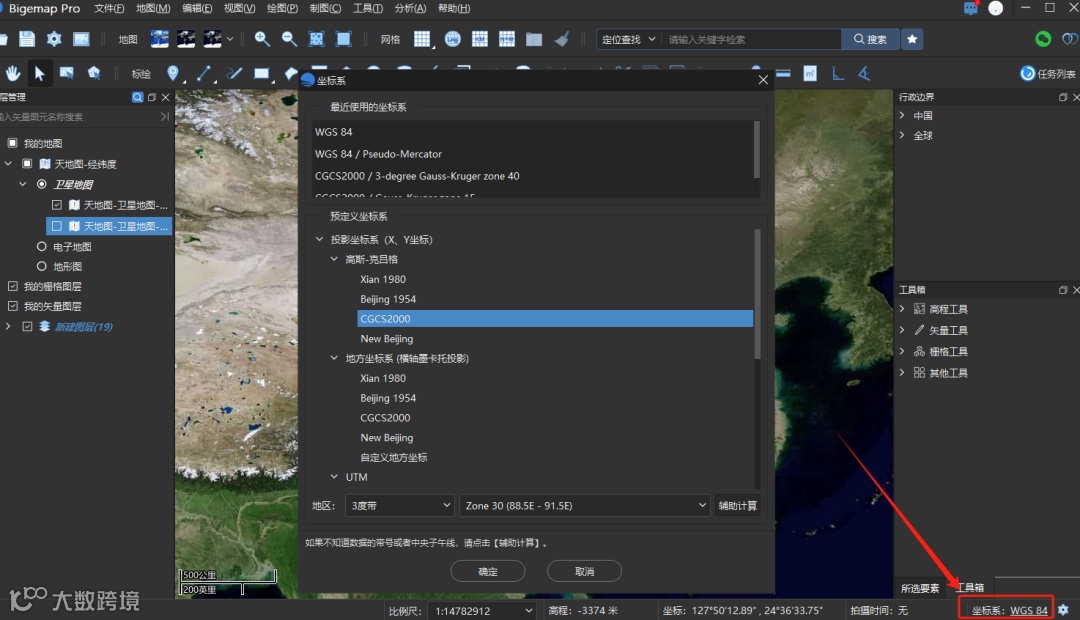Screen dimensions: 1080x620
Task: Toggle the 我的栅格图层 checkbox
Action: (12, 286)
